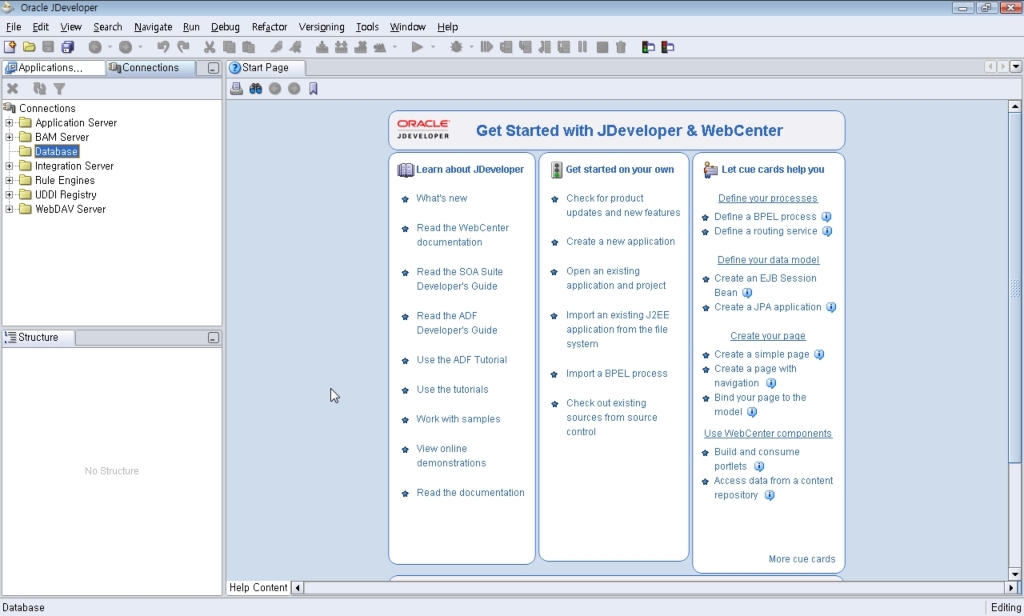
Task: Click the Print icon on Start Page toolbar
Action: 236,89
